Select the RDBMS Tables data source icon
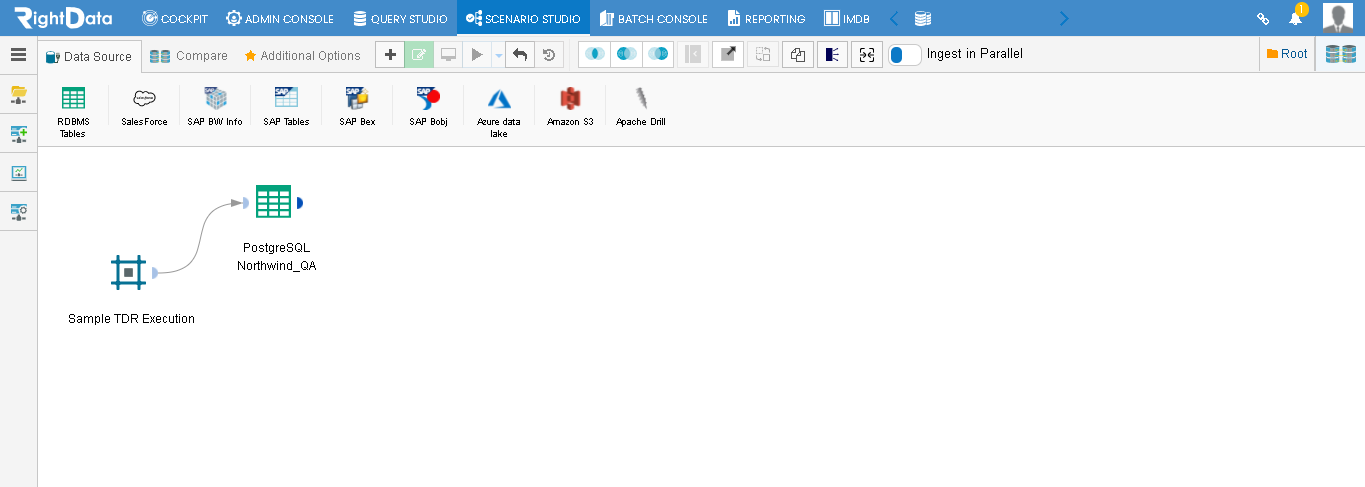Screen dimensions: 1365x487 (x=73, y=98)
